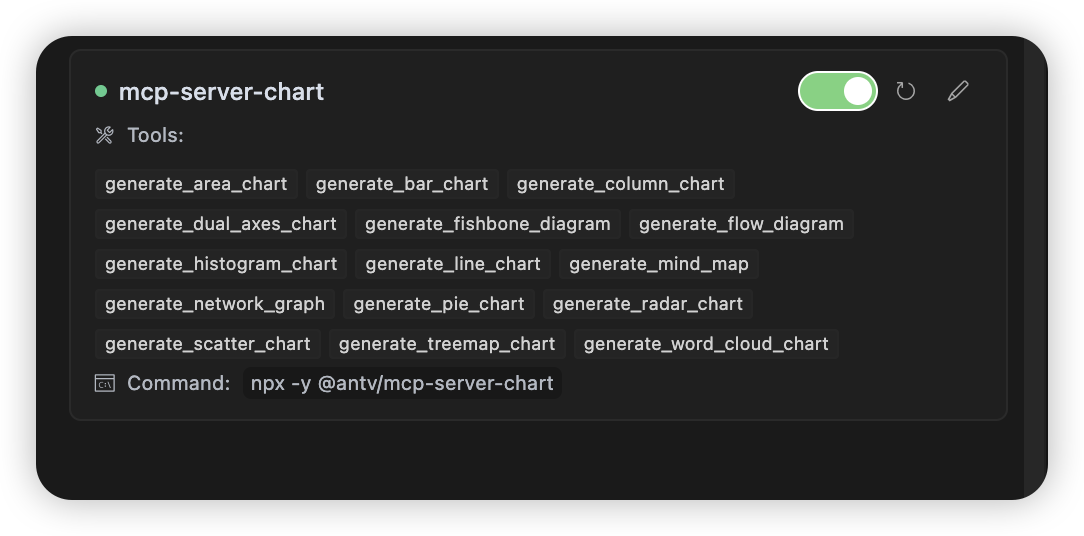This screenshot has height=536, width=1084.
Task: Click the pencil edit icon
Action: (x=958, y=91)
